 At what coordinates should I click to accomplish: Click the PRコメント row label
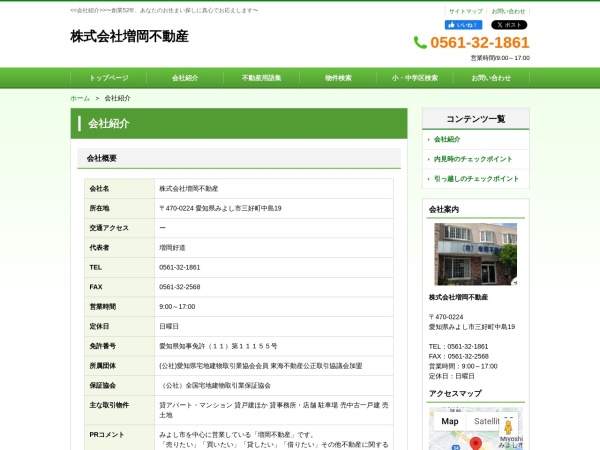pos(107,435)
